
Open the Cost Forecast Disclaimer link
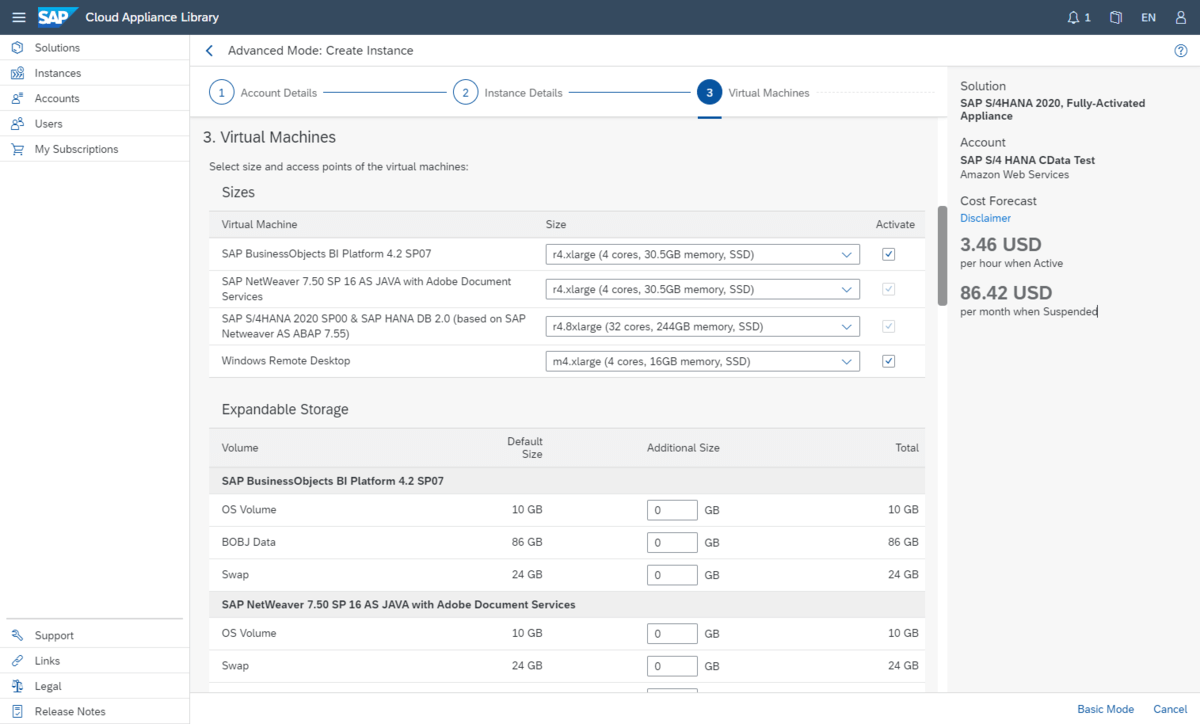[x=985, y=218]
